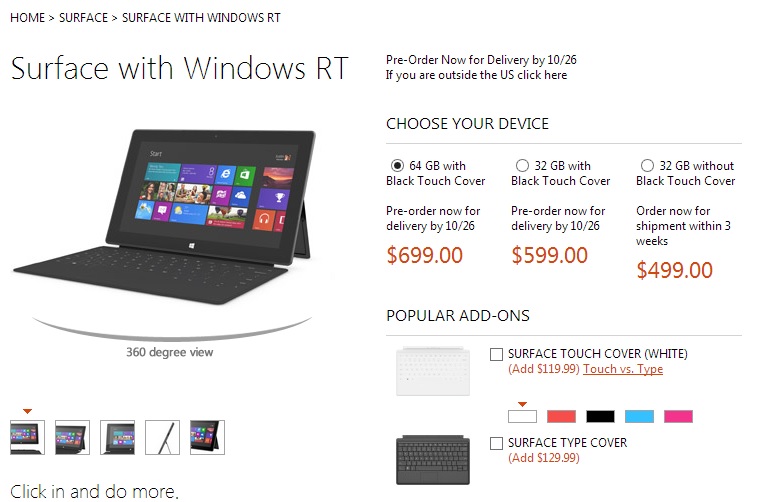Check the Surface Touch Cover (White) add-on

(x=496, y=355)
